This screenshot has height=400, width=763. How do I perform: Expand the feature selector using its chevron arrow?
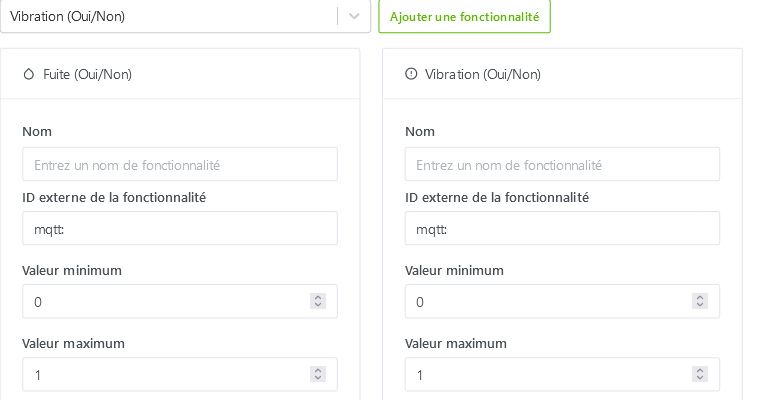point(353,16)
